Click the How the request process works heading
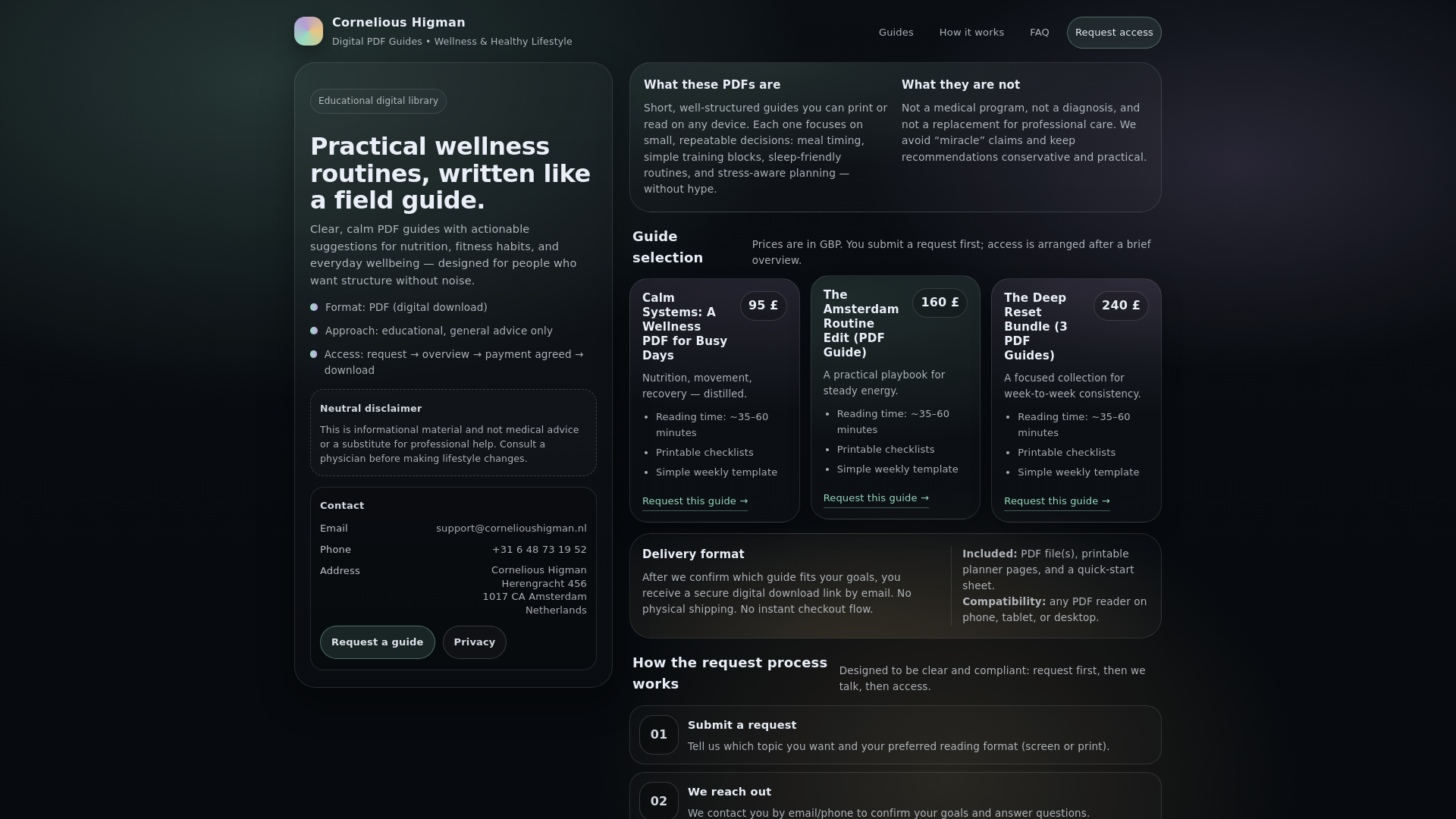Screen dimensions: 1456x819 [730, 673]
